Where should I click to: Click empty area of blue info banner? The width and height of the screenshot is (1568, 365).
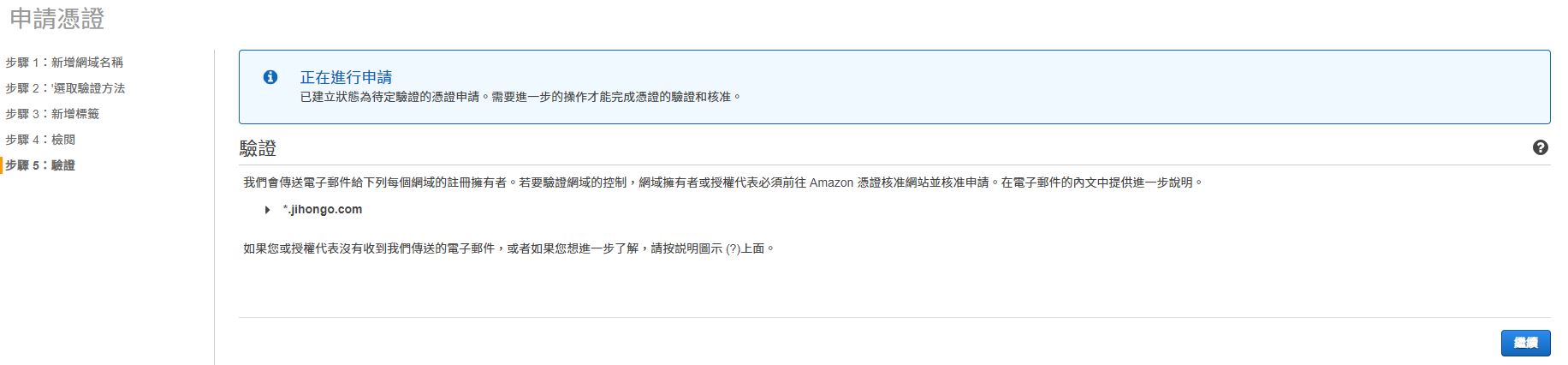[1113, 87]
